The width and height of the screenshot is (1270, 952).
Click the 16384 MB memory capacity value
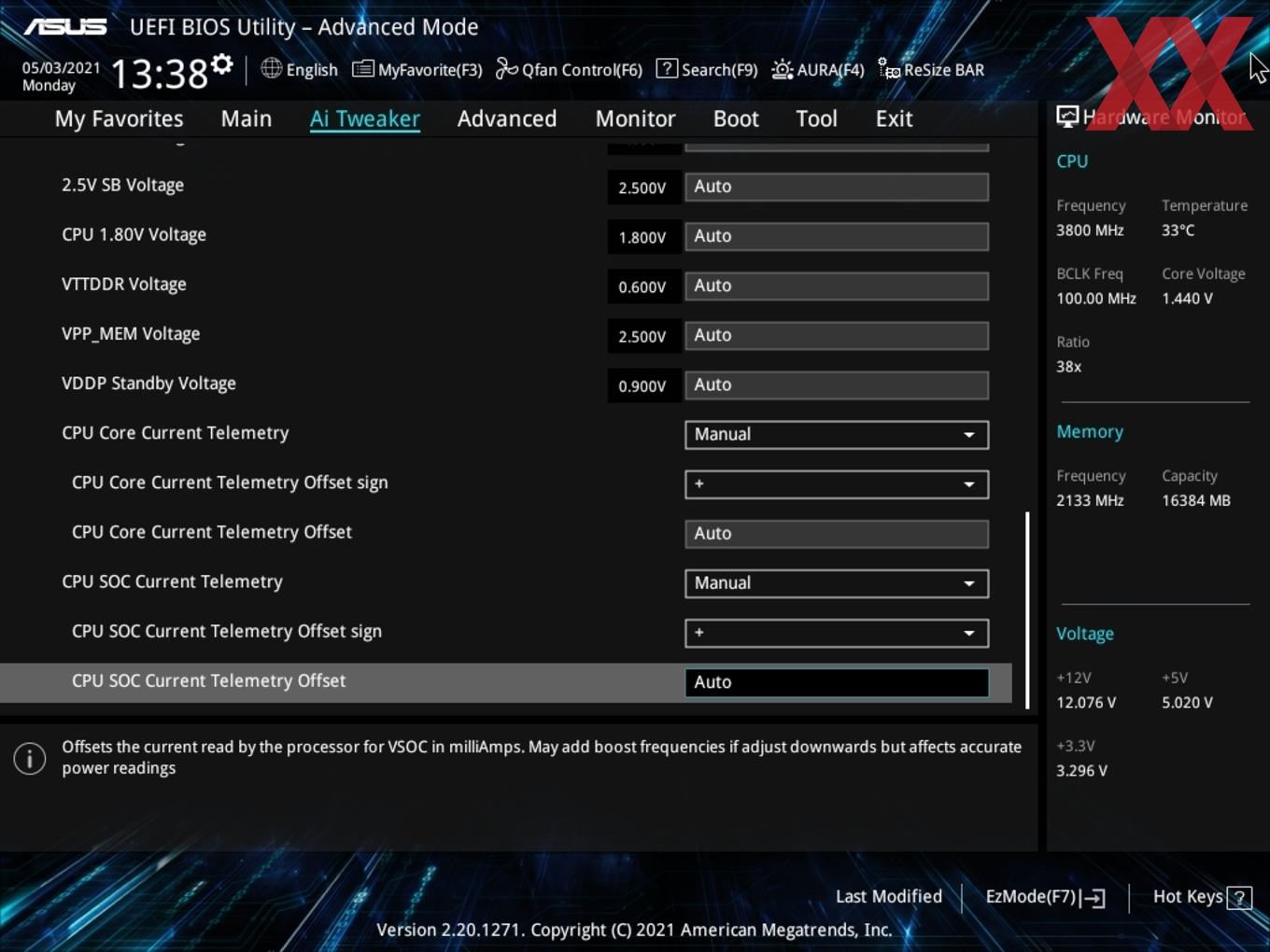(x=1196, y=500)
